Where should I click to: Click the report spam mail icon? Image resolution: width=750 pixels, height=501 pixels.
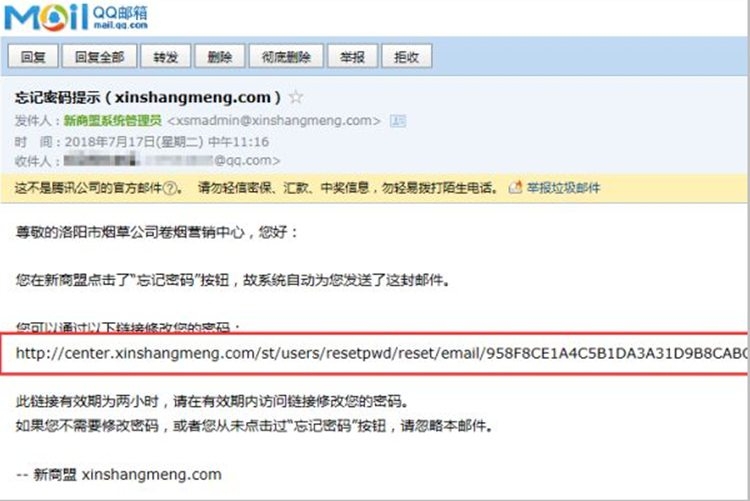point(515,187)
